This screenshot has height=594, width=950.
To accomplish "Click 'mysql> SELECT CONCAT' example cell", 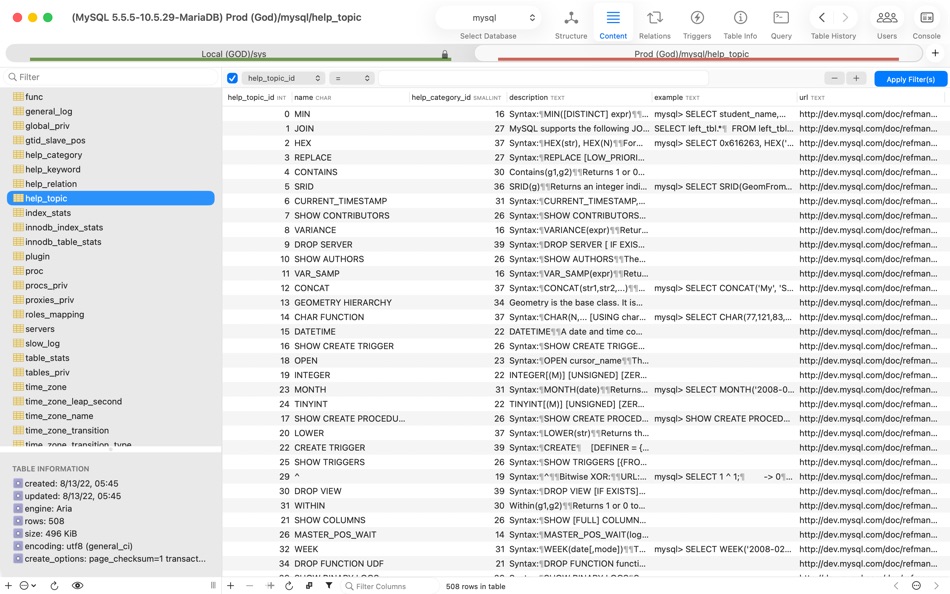I will 723,288.
